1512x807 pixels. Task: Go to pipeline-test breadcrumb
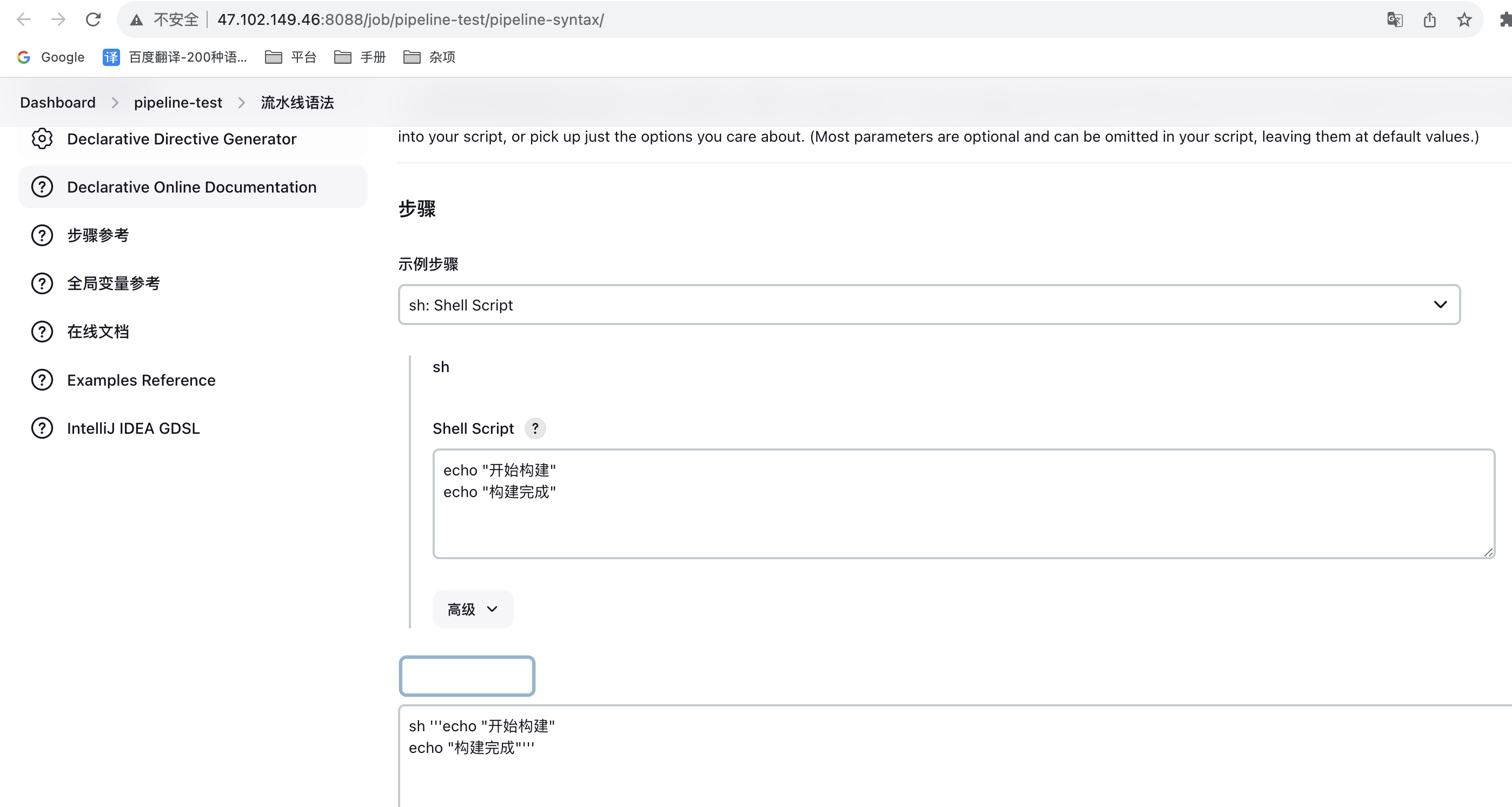point(178,102)
